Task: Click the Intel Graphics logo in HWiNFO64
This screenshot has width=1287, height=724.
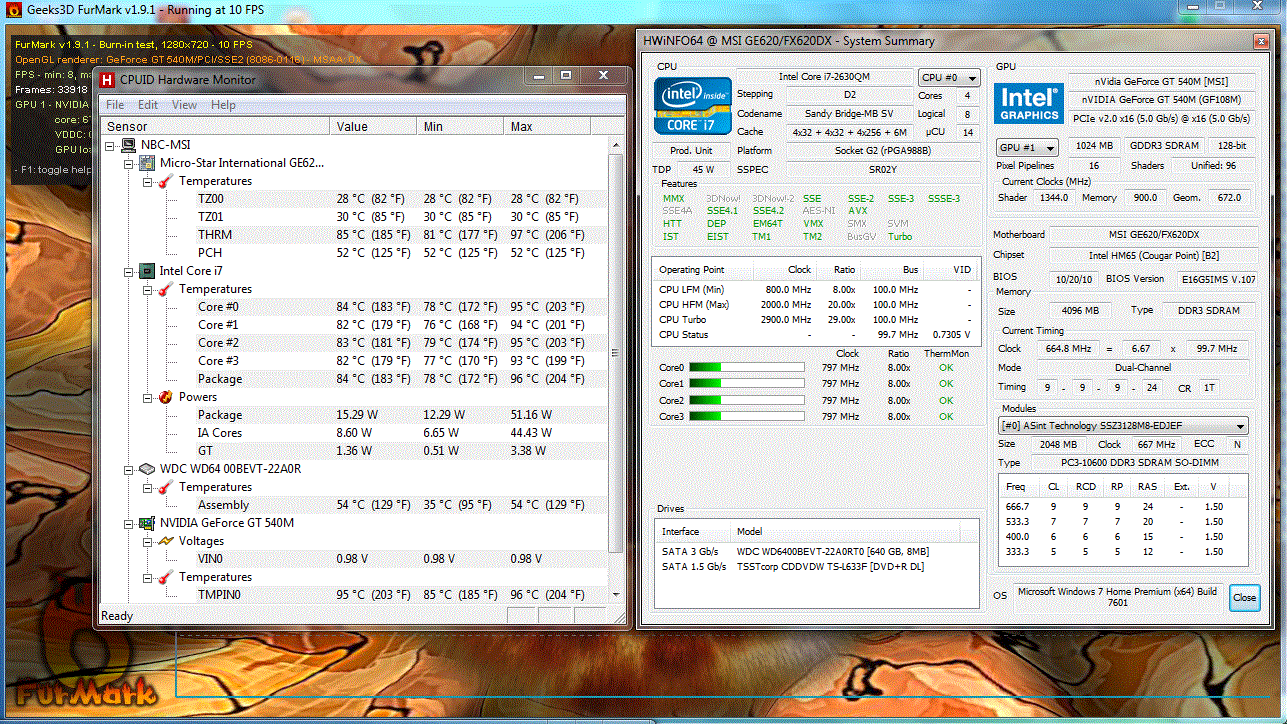Action: point(1028,104)
